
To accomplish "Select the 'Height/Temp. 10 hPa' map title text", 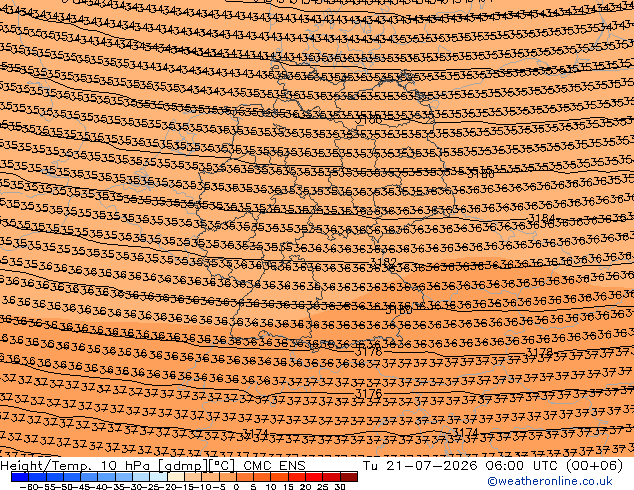I will (77, 466).
